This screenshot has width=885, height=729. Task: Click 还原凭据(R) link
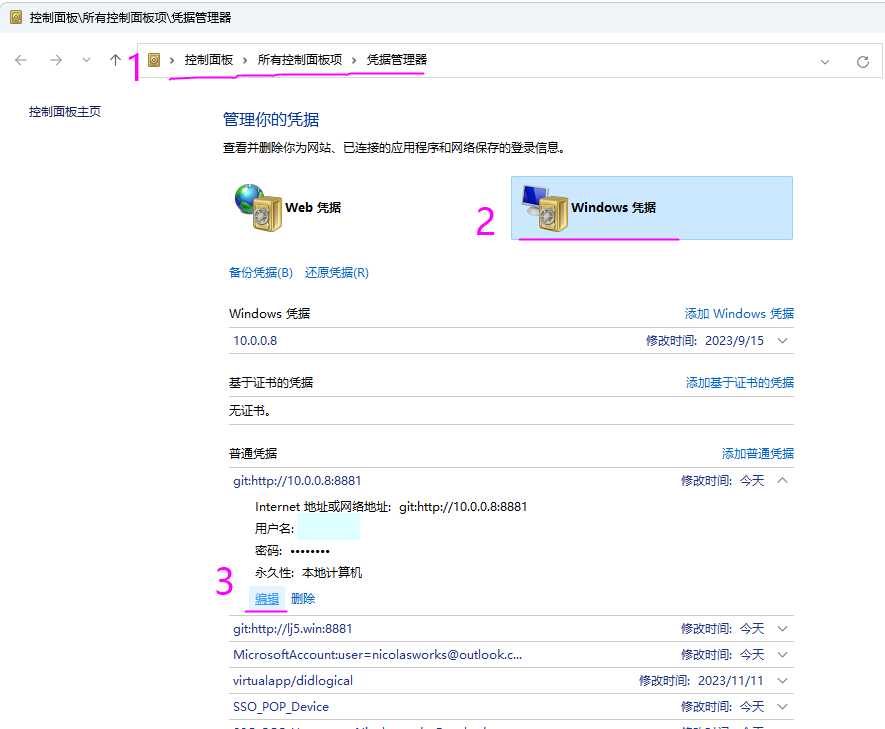click(x=337, y=273)
